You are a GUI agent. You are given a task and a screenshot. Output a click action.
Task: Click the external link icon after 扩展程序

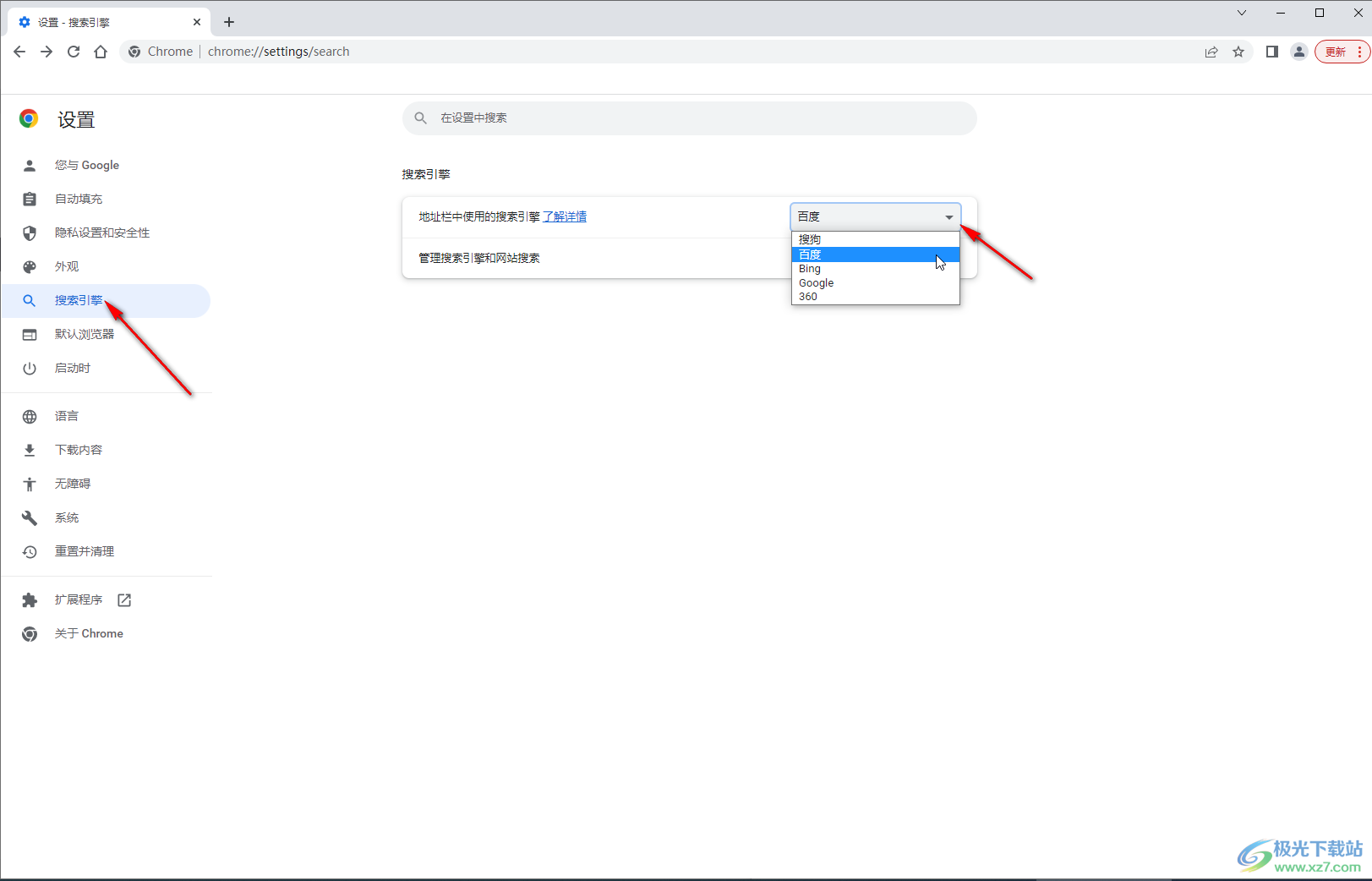point(124,600)
